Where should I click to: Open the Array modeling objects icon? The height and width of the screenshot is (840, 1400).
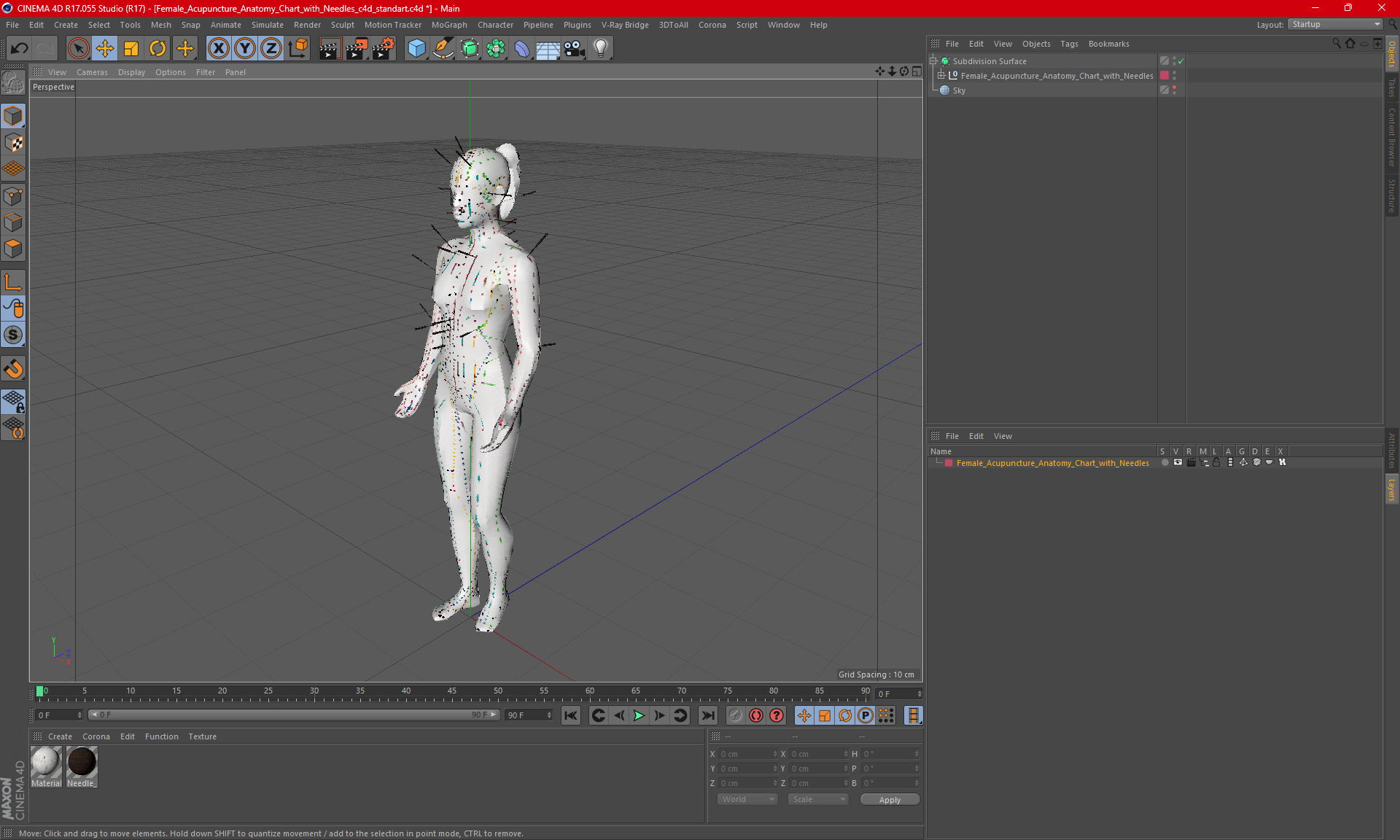(496, 49)
